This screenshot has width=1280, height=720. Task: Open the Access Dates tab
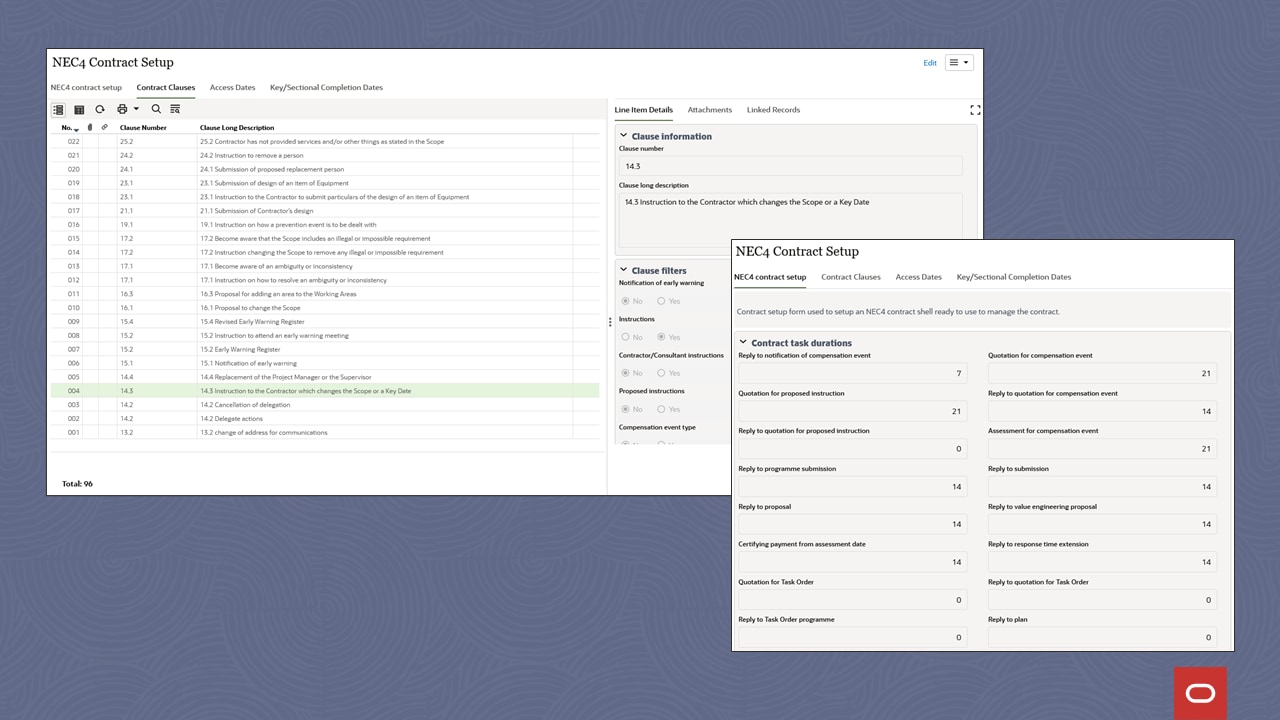point(918,277)
